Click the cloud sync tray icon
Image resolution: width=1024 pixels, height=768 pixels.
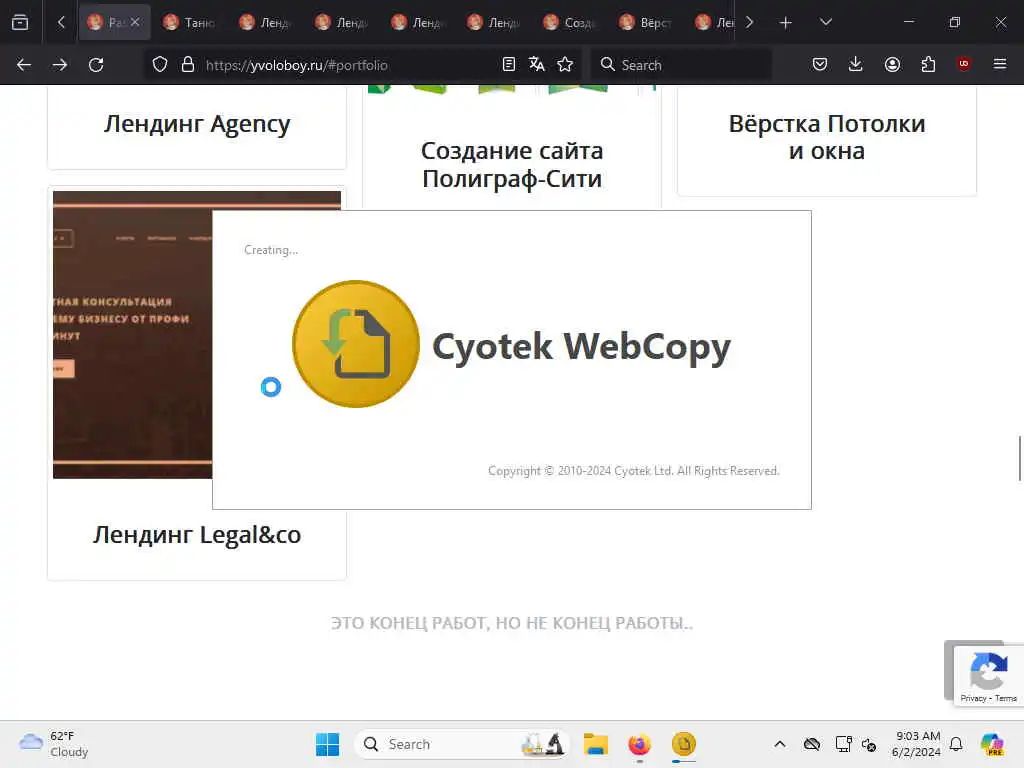(x=812, y=744)
